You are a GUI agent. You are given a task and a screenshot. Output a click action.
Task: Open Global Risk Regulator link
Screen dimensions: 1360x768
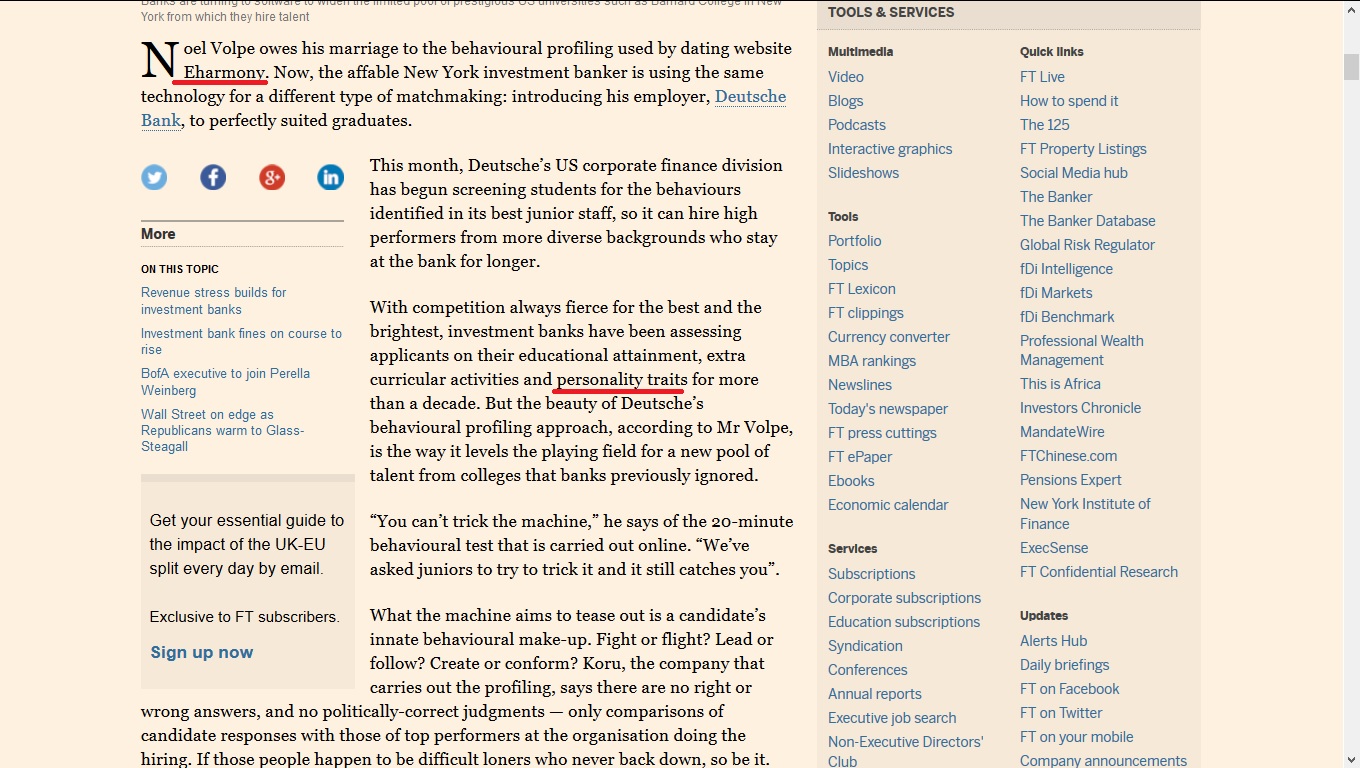(x=1087, y=245)
